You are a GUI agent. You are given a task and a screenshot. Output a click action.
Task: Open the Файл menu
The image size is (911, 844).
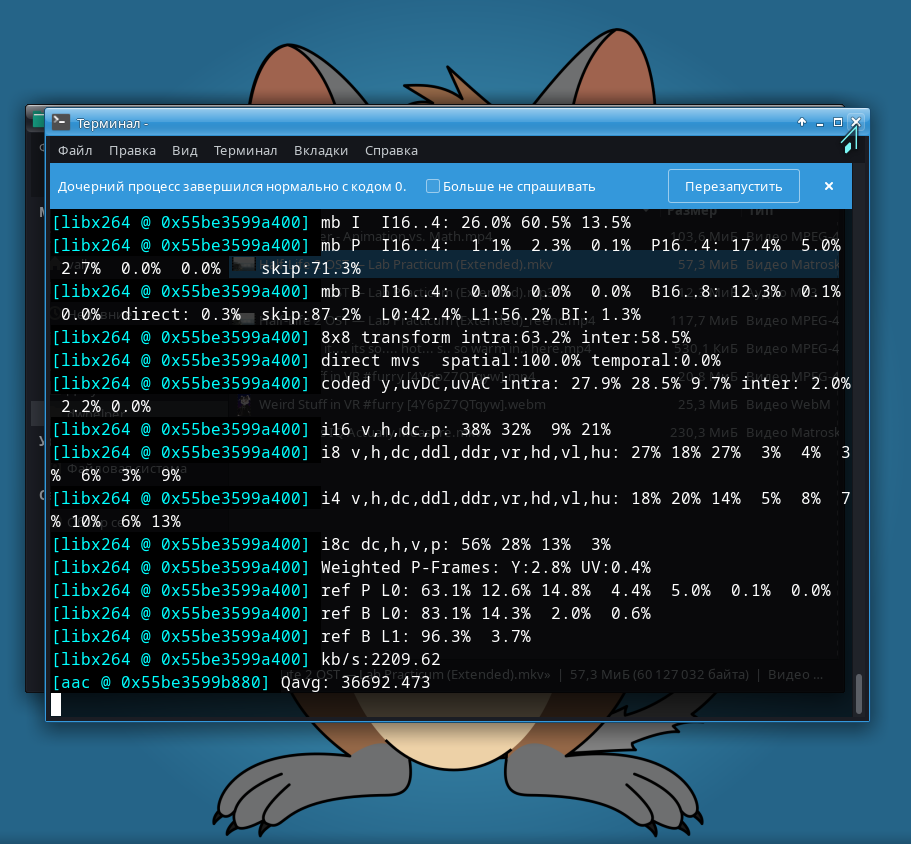75,150
